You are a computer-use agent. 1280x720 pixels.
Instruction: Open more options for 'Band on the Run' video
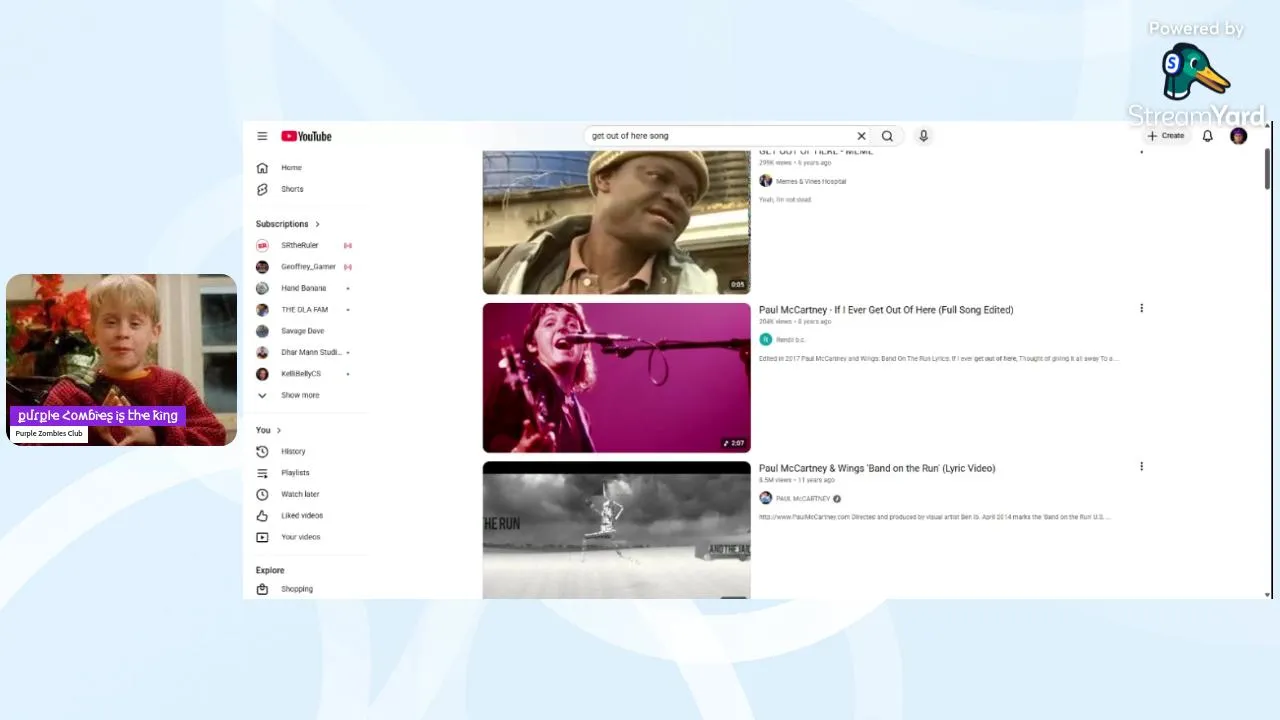pyautogui.click(x=1141, y=466)
